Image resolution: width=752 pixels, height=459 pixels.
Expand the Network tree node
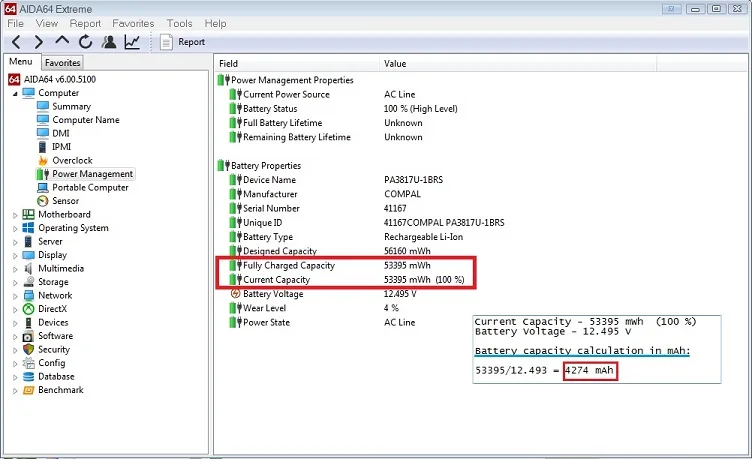pyautogui.click(x=15, y=296)
